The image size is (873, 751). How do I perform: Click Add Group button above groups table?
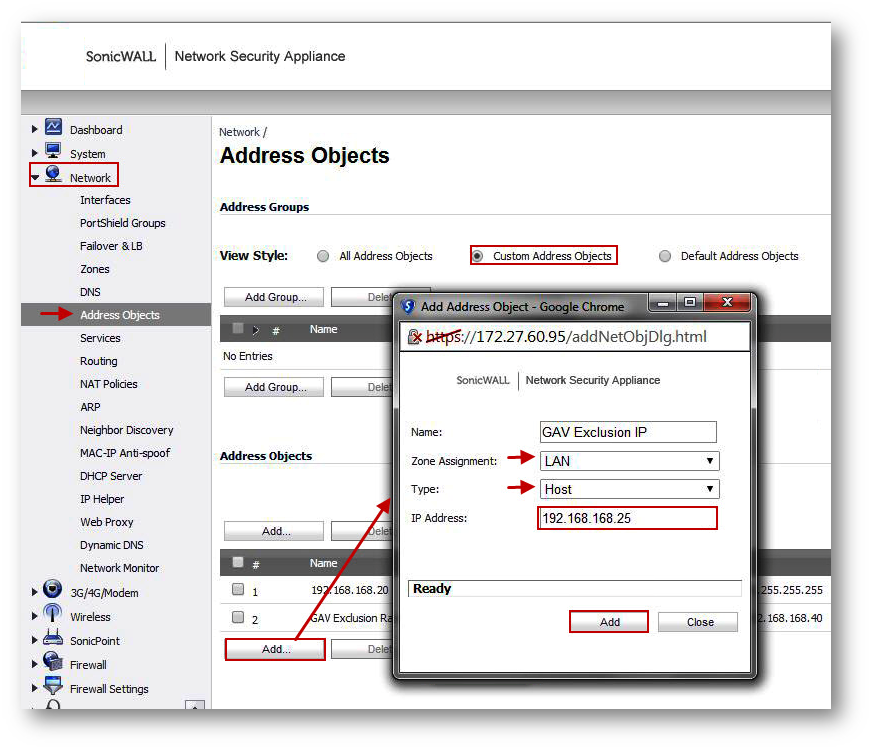274,297
